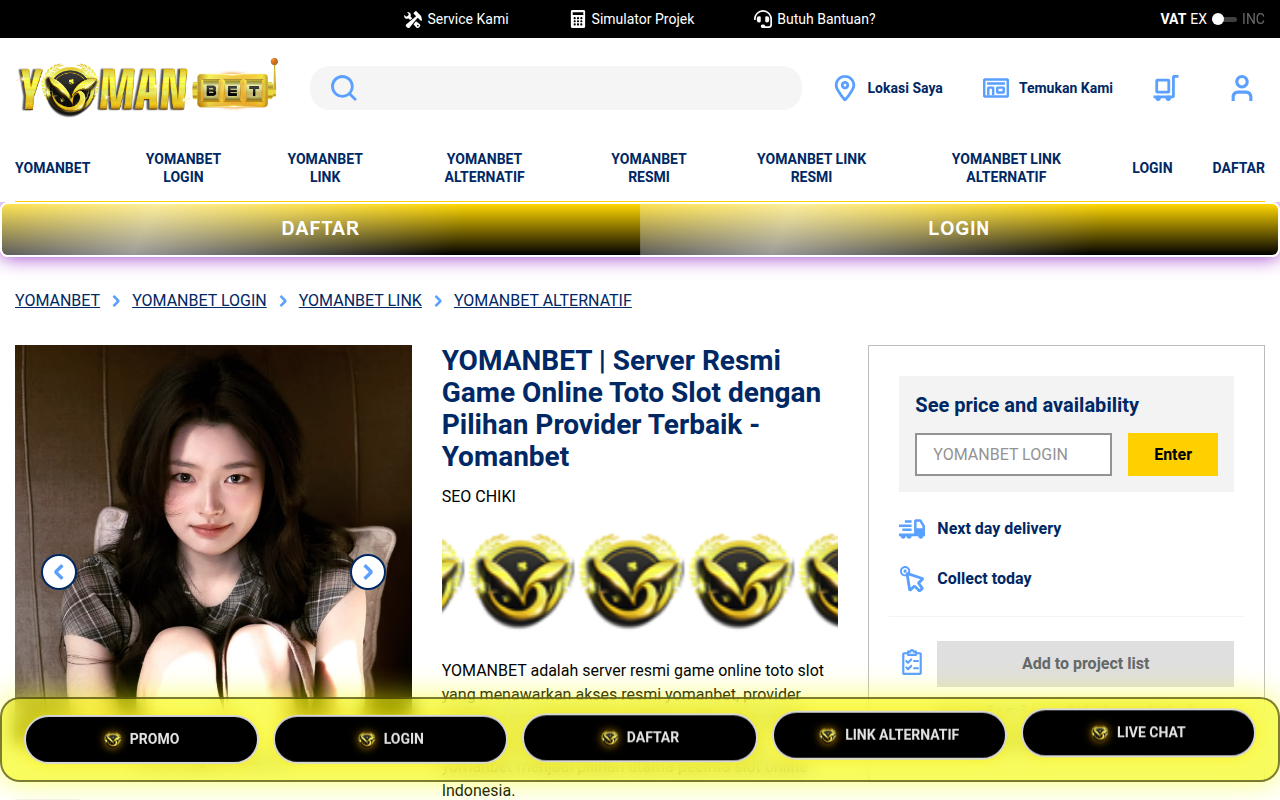Open YOMANBET RESMI nav menu item
This screenshot has height=800, width=1280.
point(649,168)
